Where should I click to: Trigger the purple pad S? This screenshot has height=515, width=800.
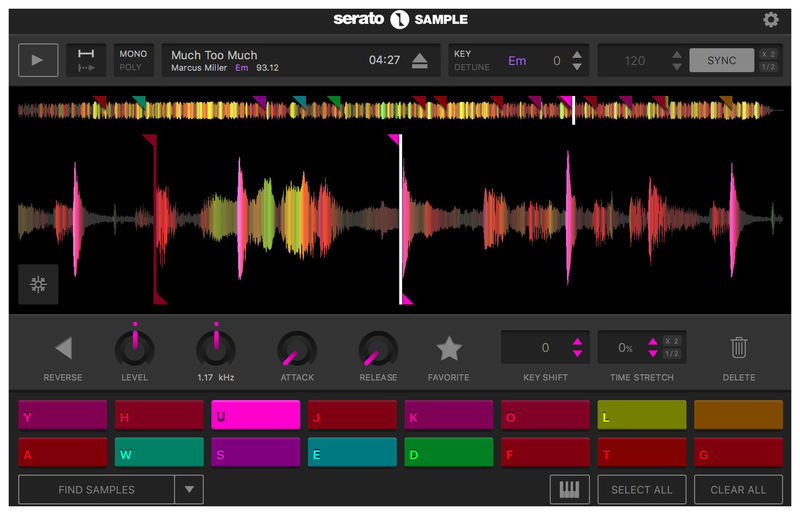pyautogui.click(x=256, y=452)
